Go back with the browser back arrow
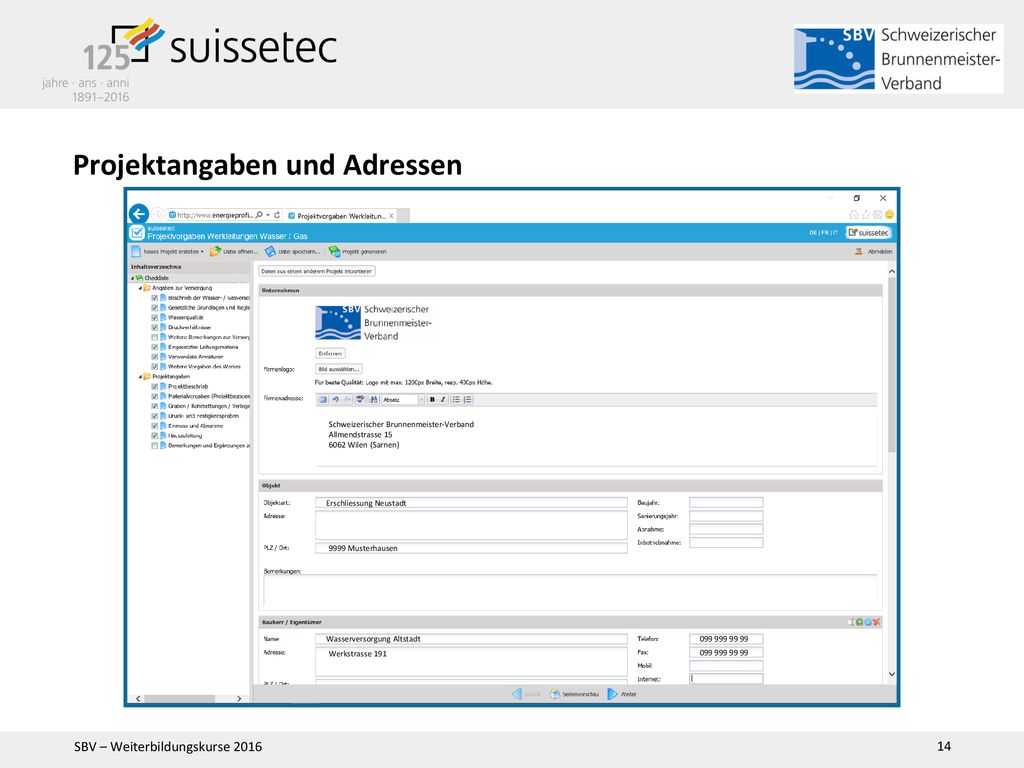Image resolution: width=1024 pixels, height=768 pixels. pos(138,214)
